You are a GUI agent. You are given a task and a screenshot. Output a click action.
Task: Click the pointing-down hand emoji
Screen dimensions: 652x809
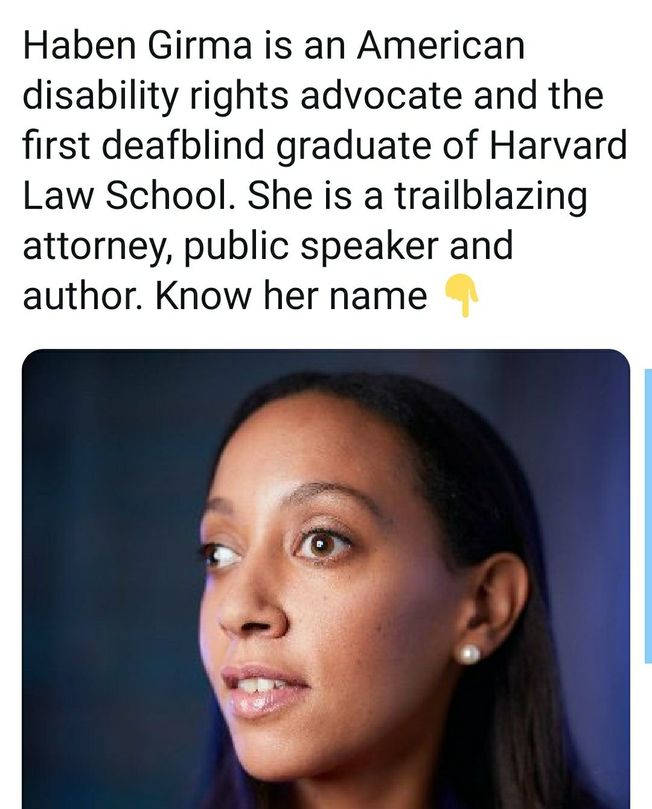click(463, 296)
